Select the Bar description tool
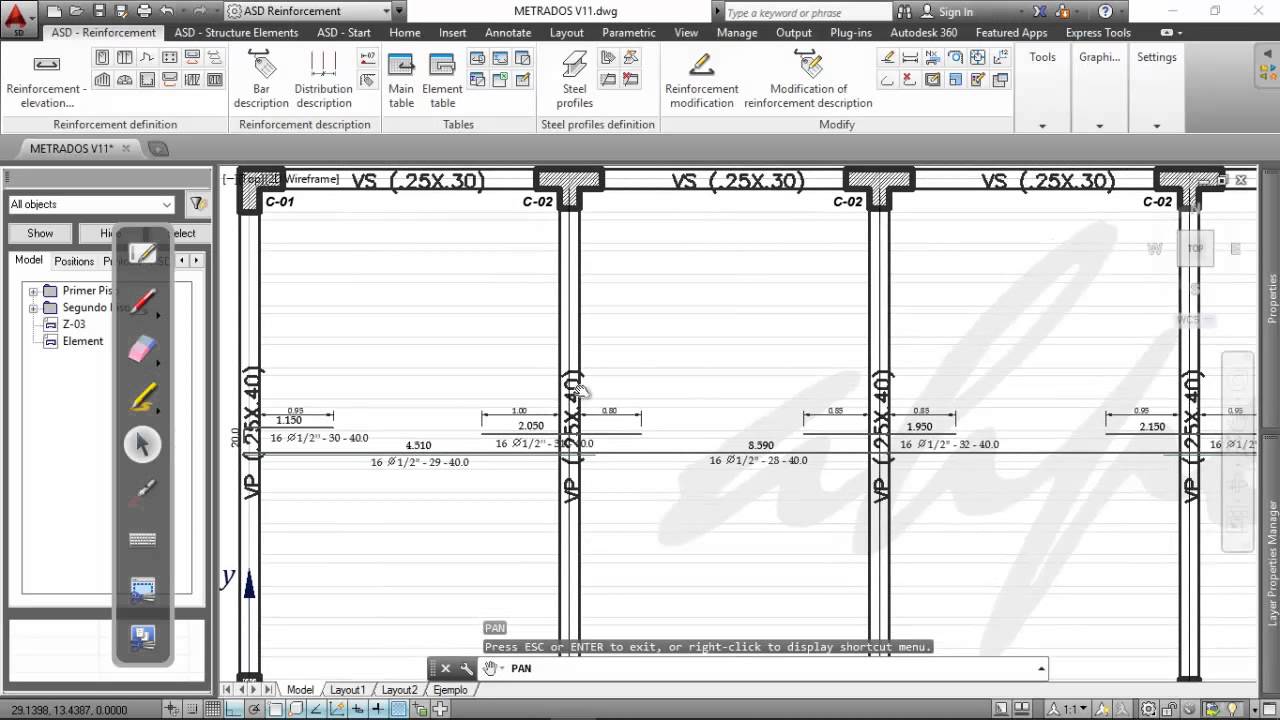The height and width of the screenshot is (720, 1280). pyautogui.click(x=261, y=80)
